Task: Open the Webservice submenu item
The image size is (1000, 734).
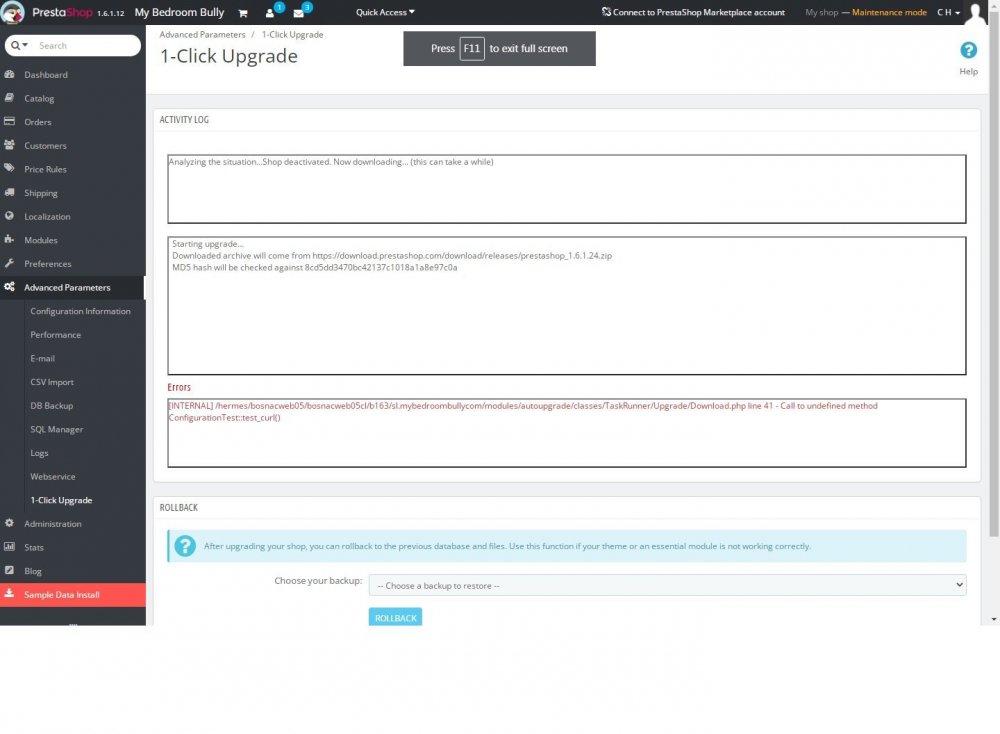Action: pyautogui.click(x=53, y=476)
